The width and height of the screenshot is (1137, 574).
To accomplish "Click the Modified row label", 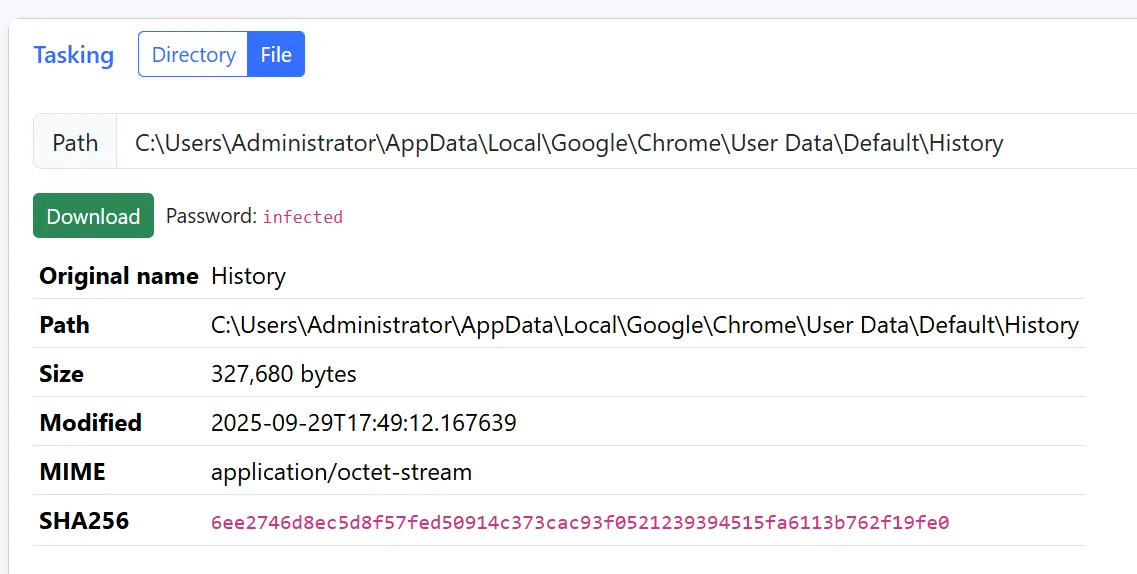I will point(90,423).
